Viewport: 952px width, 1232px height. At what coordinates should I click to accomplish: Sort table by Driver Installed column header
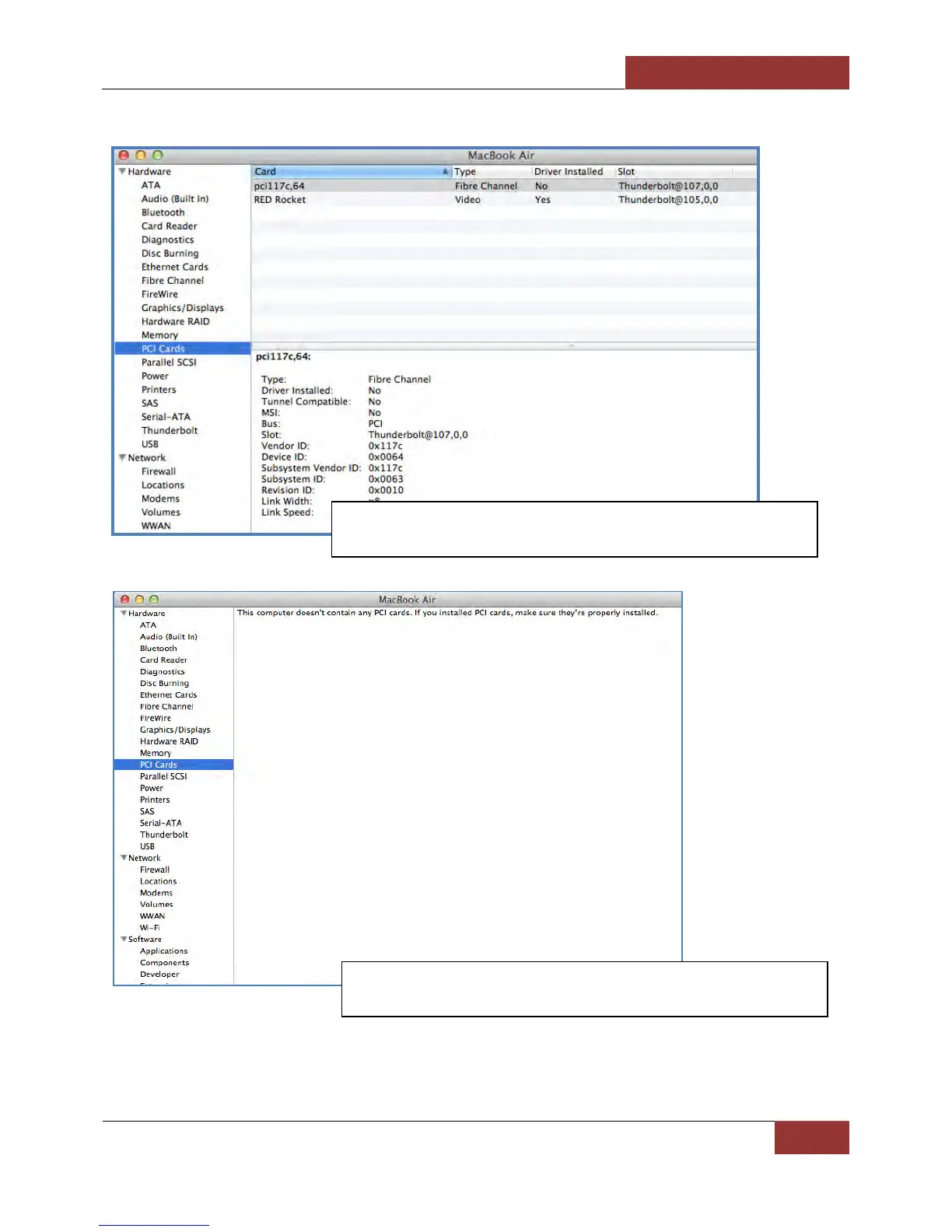point(573,172)
